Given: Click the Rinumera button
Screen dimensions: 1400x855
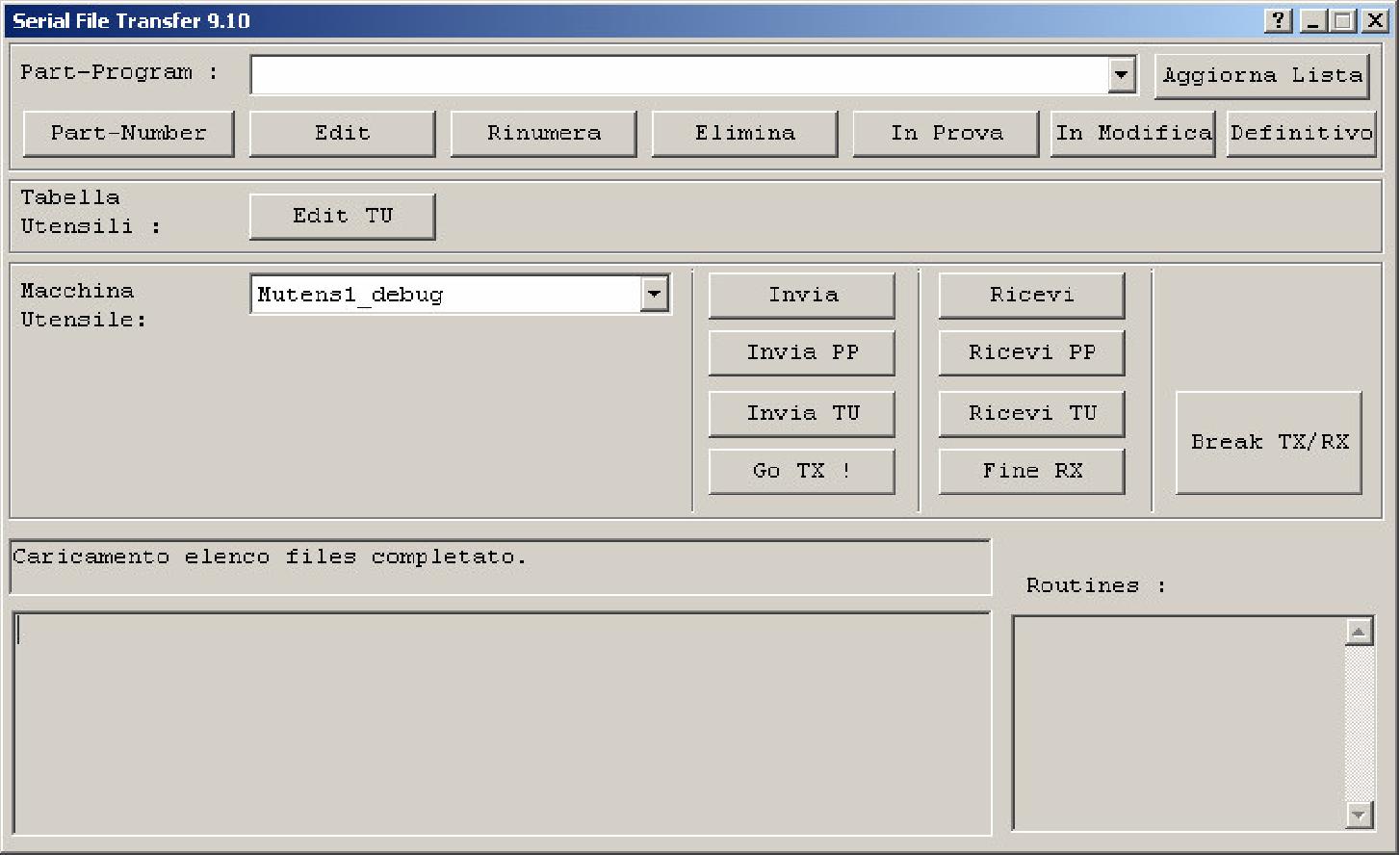Looking at the screenshot, I should pos(543,134).
